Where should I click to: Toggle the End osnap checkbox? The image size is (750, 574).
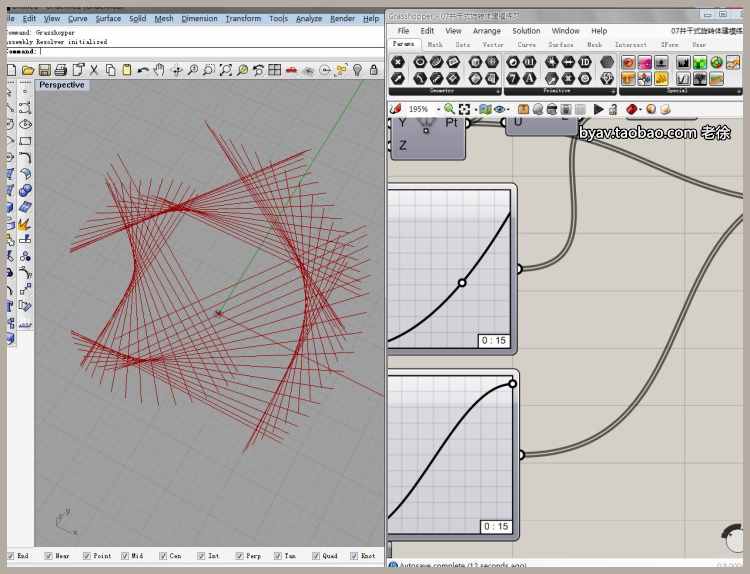point(10,555)
